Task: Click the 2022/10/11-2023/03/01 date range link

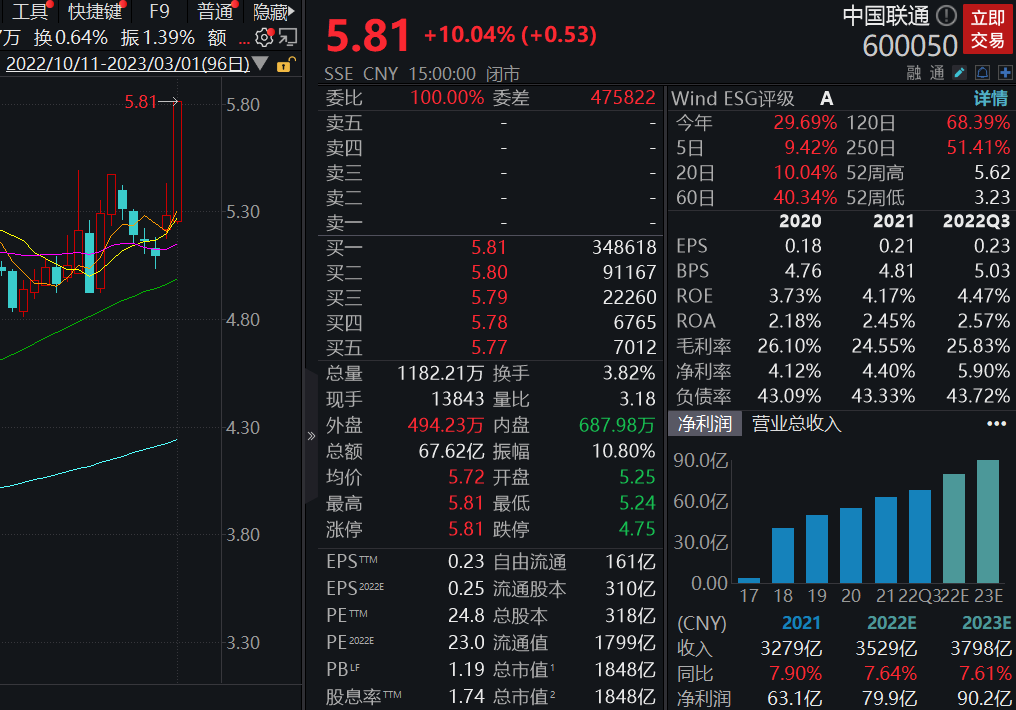Action: 128,64
